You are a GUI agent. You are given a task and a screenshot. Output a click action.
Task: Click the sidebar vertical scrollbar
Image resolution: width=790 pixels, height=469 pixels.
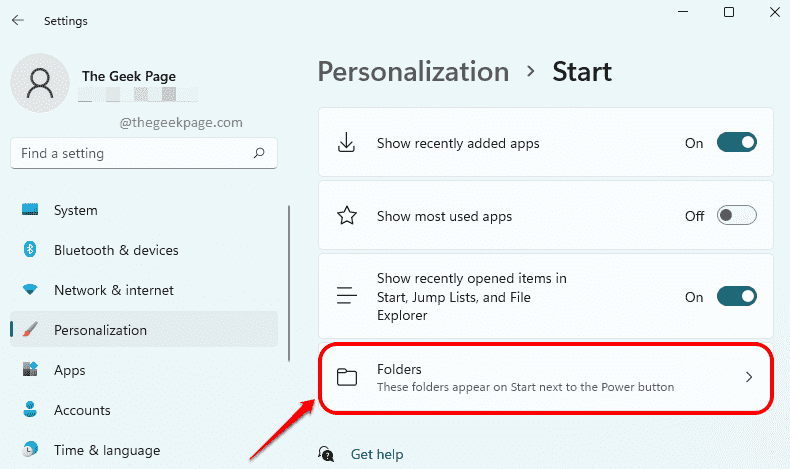click(289, 283)
